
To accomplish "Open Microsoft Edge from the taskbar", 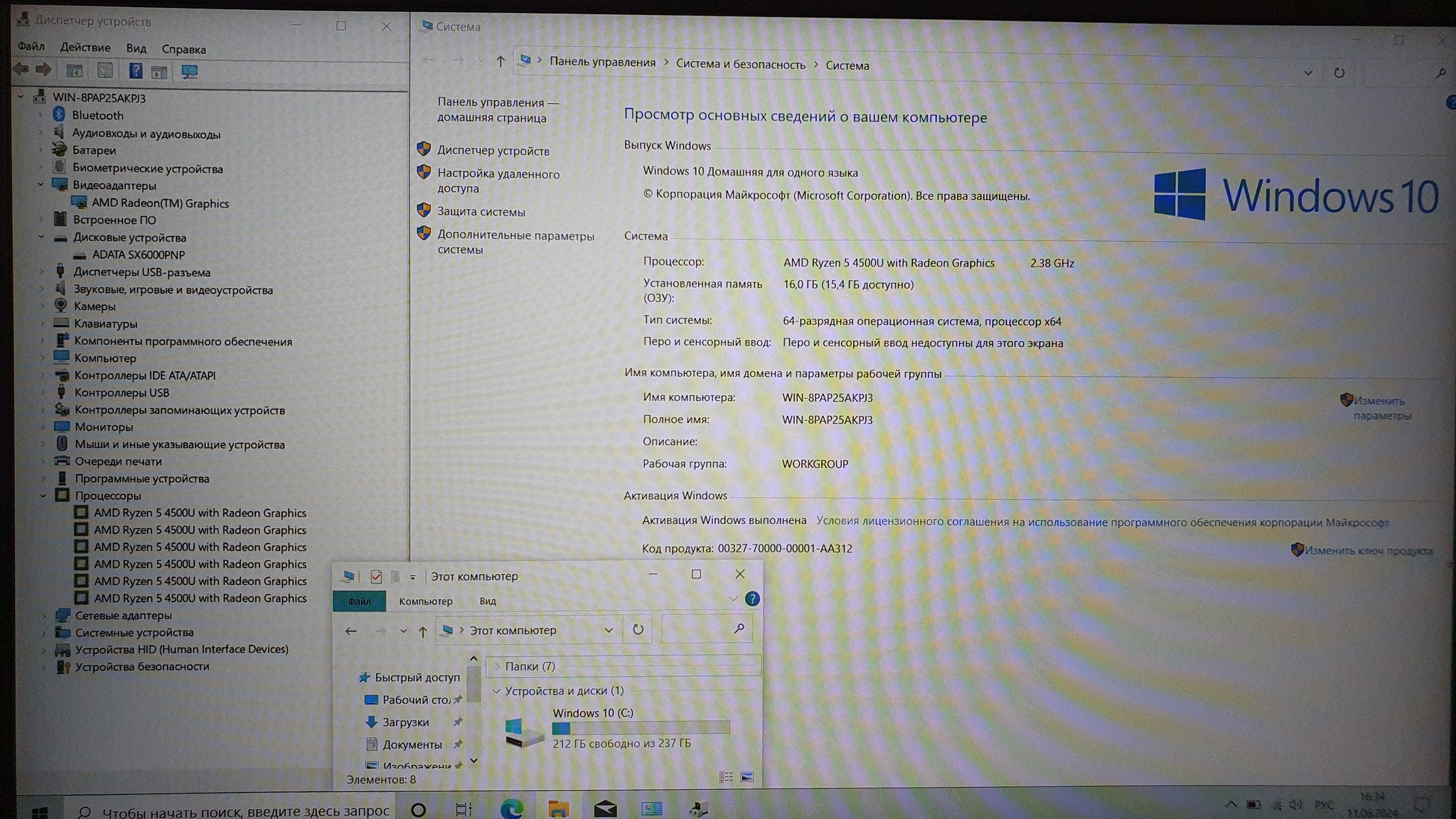I will [511, 809].
